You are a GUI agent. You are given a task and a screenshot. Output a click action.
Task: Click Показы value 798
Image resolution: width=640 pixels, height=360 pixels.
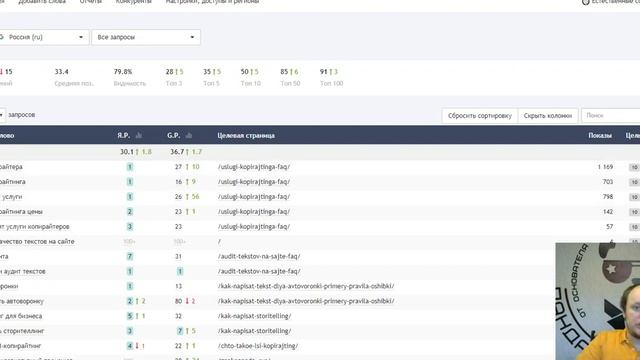click(x=608, y=197)
